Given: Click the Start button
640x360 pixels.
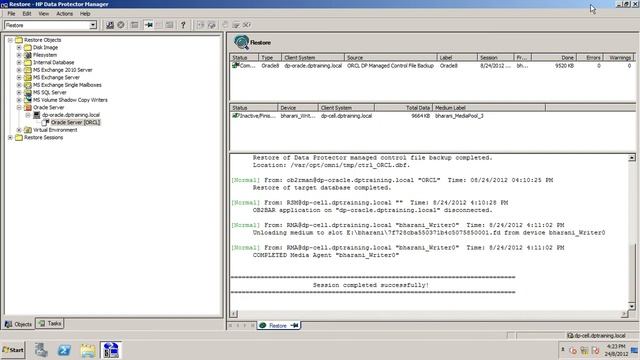Looking at the screenshot, I should tap(13, 350).
